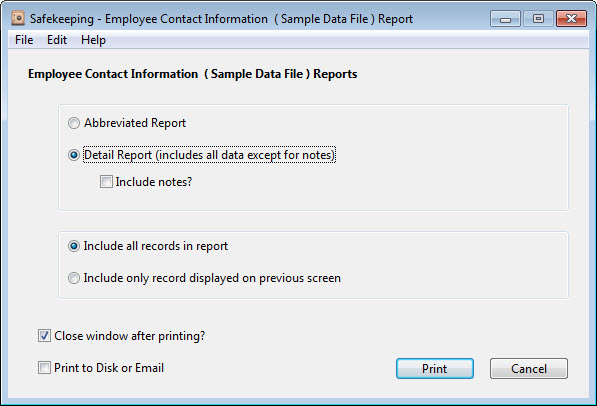597x406 pixels.
Task: Click the window title bar text
Action: (221, 19)
